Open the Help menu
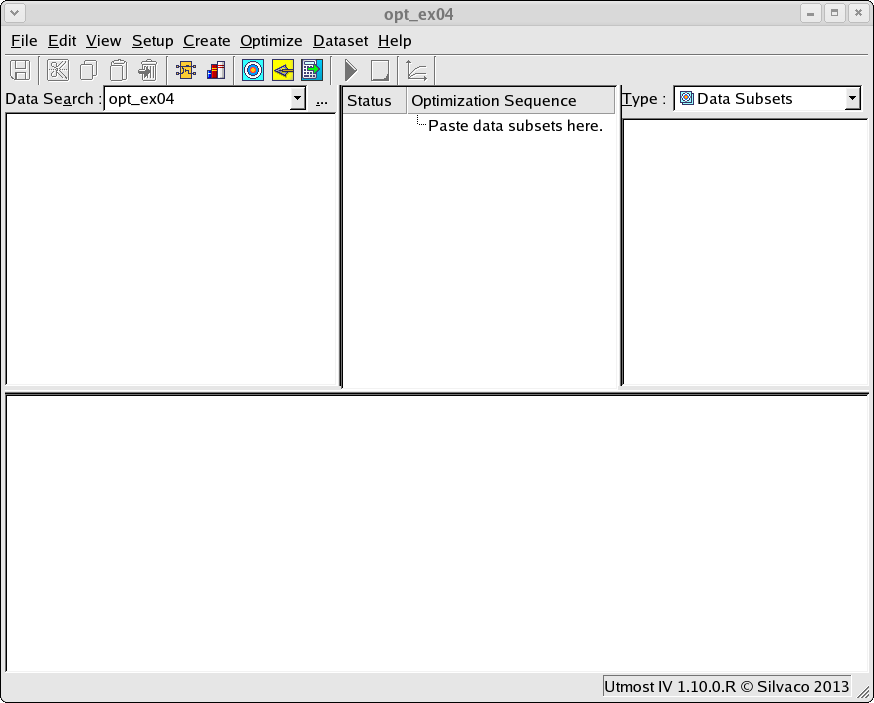This screenshot has height=703, width=874. [395, 41]
